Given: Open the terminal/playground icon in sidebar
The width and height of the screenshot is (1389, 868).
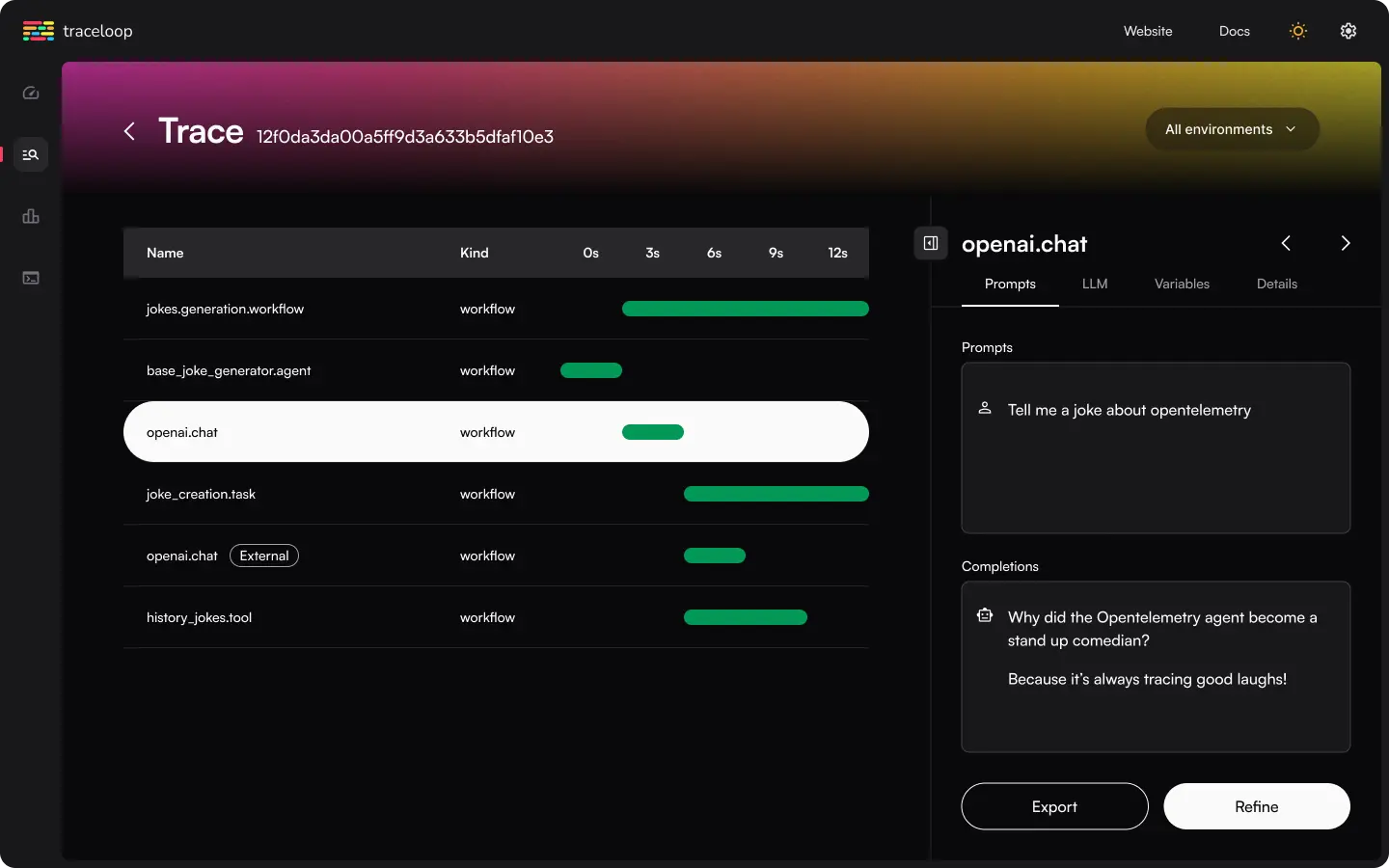Looking at the screenshot, I should [x=30, y=278].
